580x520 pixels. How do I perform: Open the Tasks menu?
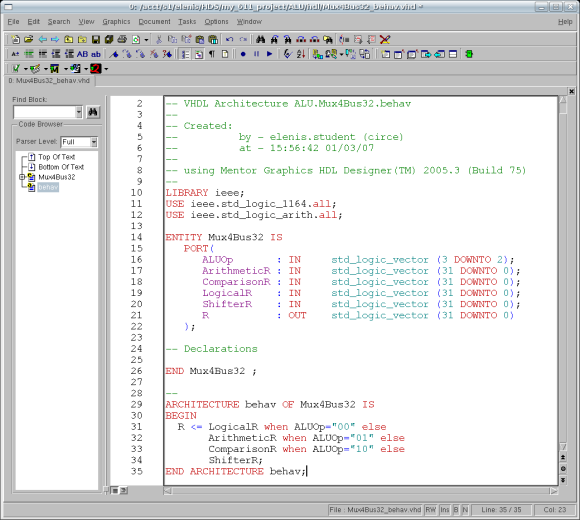pos(187,22)
